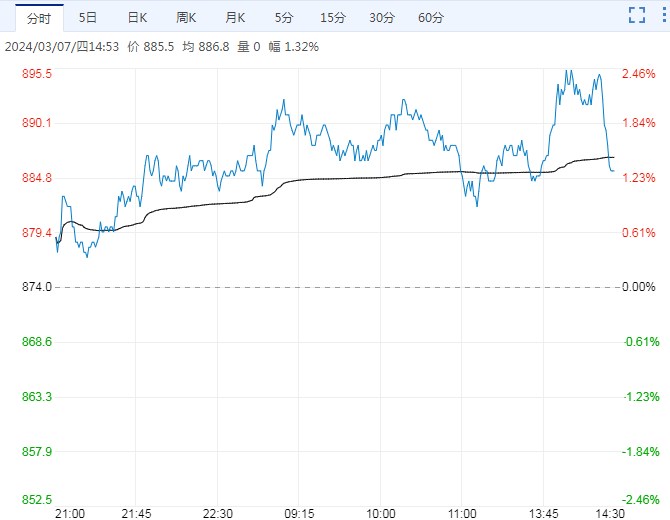Open the 日K daily candlestick tab
670x520 pixels.
[x=137, y=18]
